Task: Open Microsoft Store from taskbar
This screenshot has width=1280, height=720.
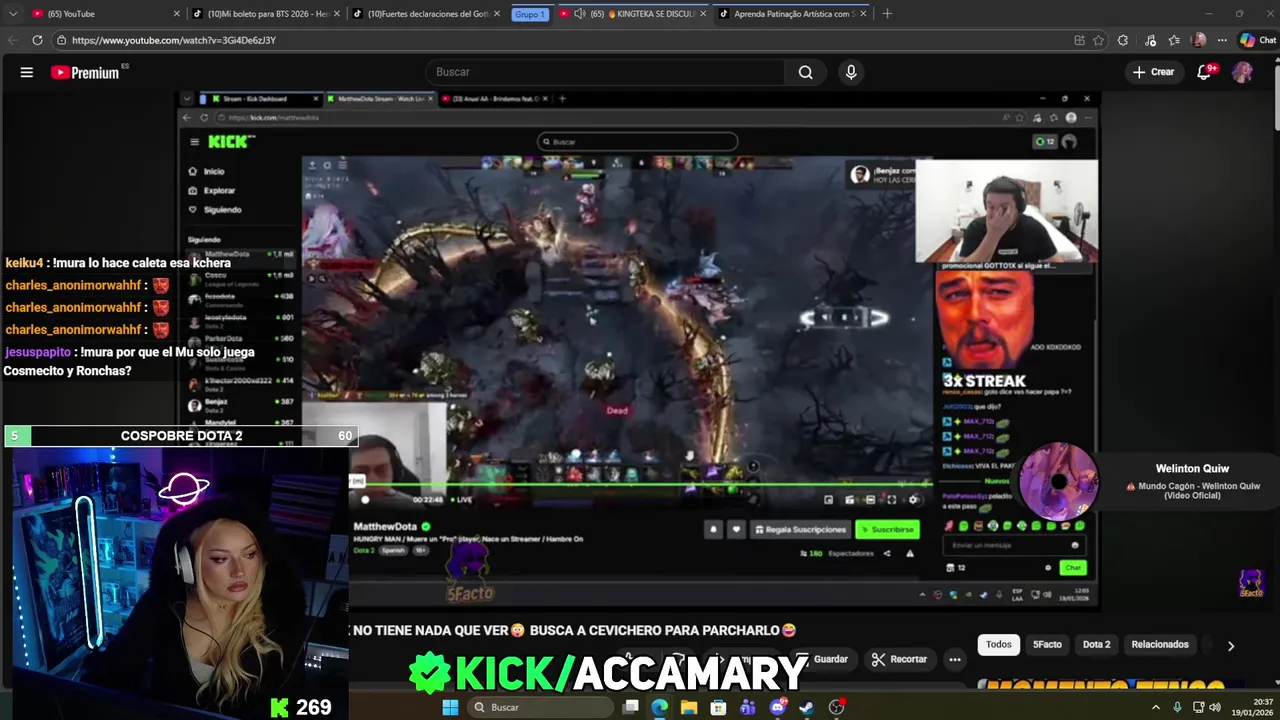Action: [x=718, y=707]
